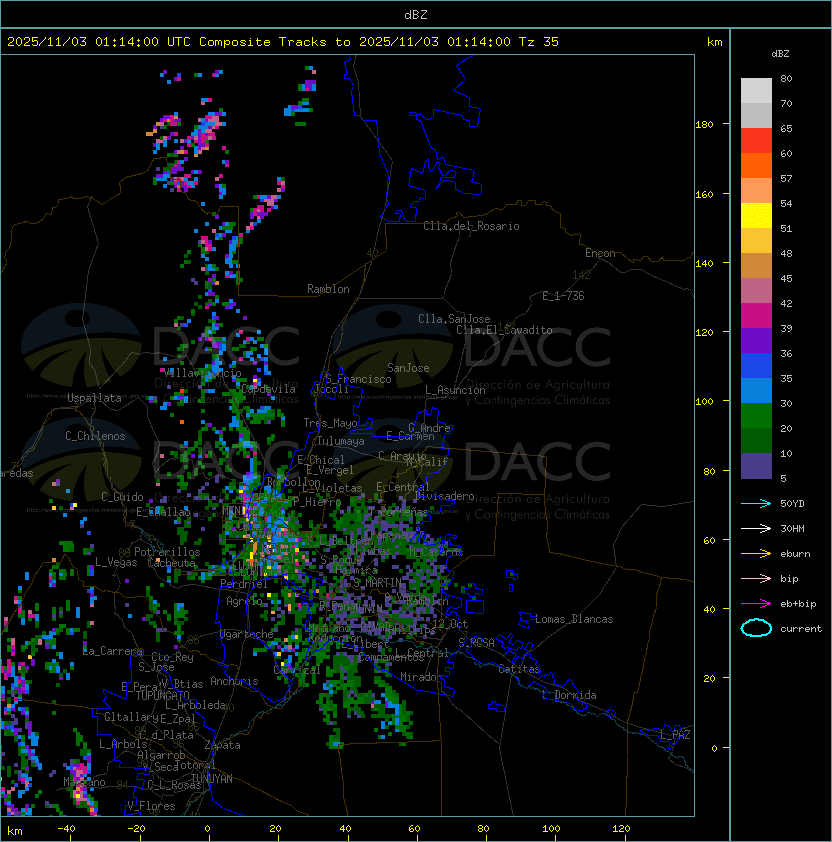832x842 pixels.
Task: Click the 50YD cyan arrow legend icon
Action: tap(756, 503)
